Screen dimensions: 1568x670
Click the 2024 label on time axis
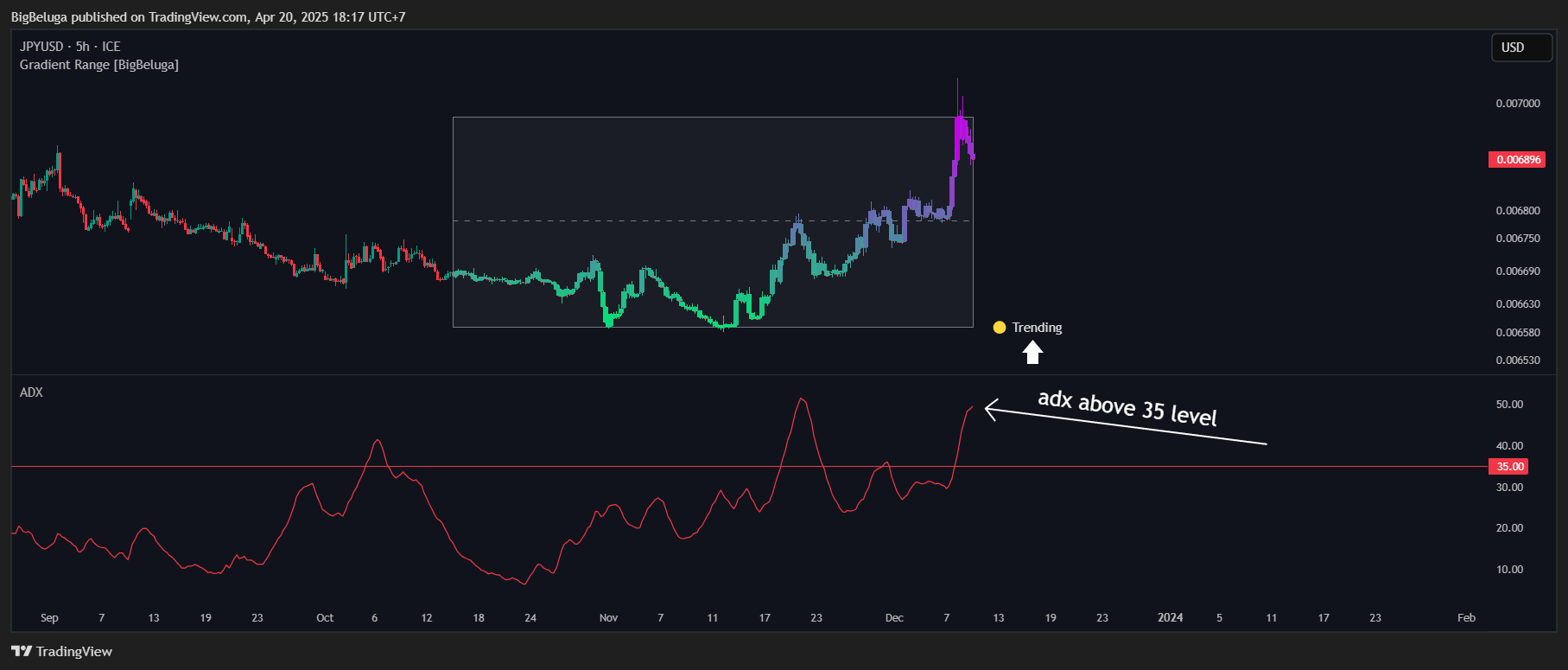pos(1171,617)
